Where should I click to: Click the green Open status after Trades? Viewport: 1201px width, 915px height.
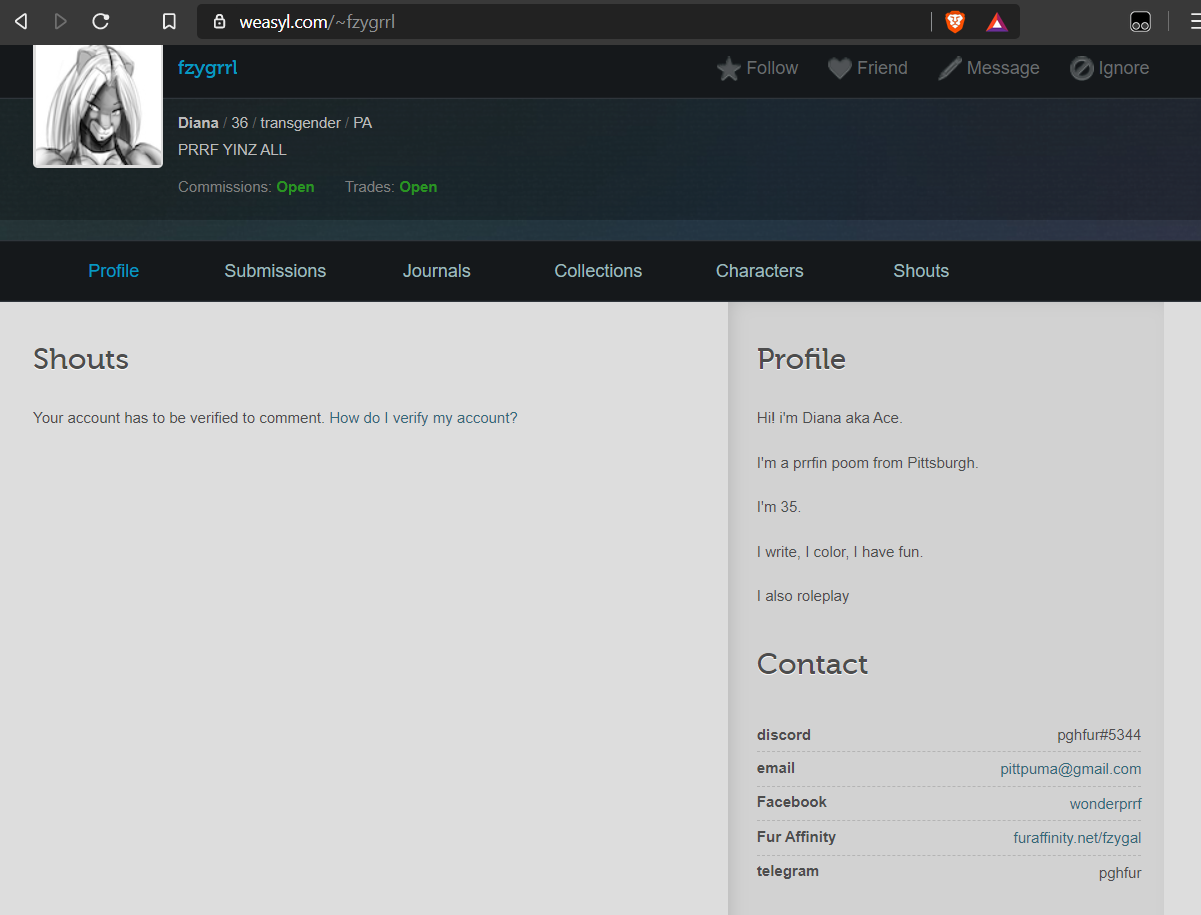coord(418,187)
